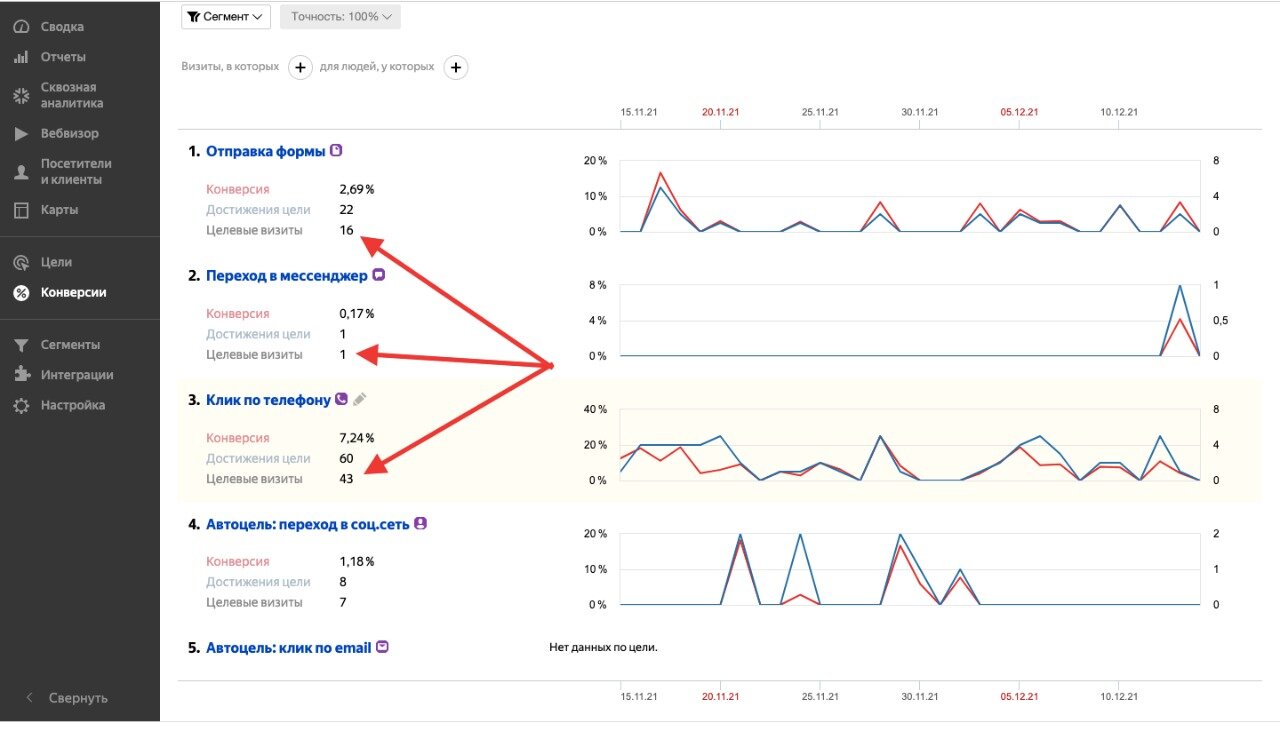Viewport: 1280px width, 731px height.
Task: Open Карты section icon in sidebar
Action: 21,210
